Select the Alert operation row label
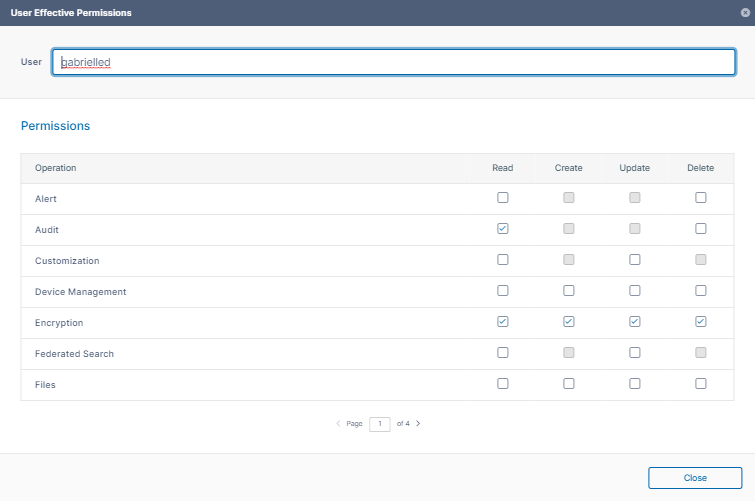 point(46,199)
